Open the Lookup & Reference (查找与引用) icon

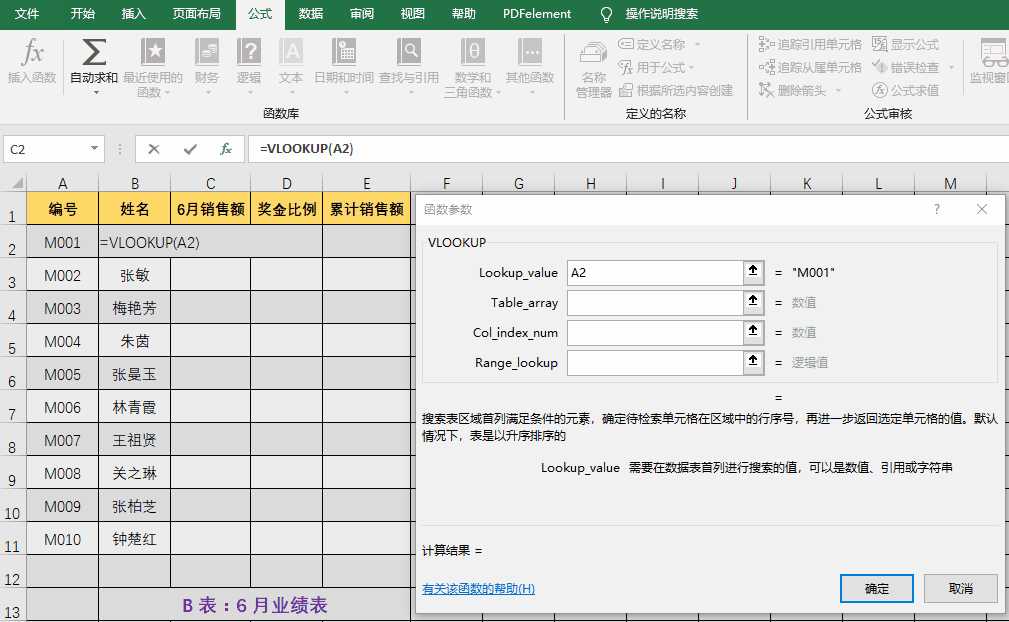coord(409,51)
